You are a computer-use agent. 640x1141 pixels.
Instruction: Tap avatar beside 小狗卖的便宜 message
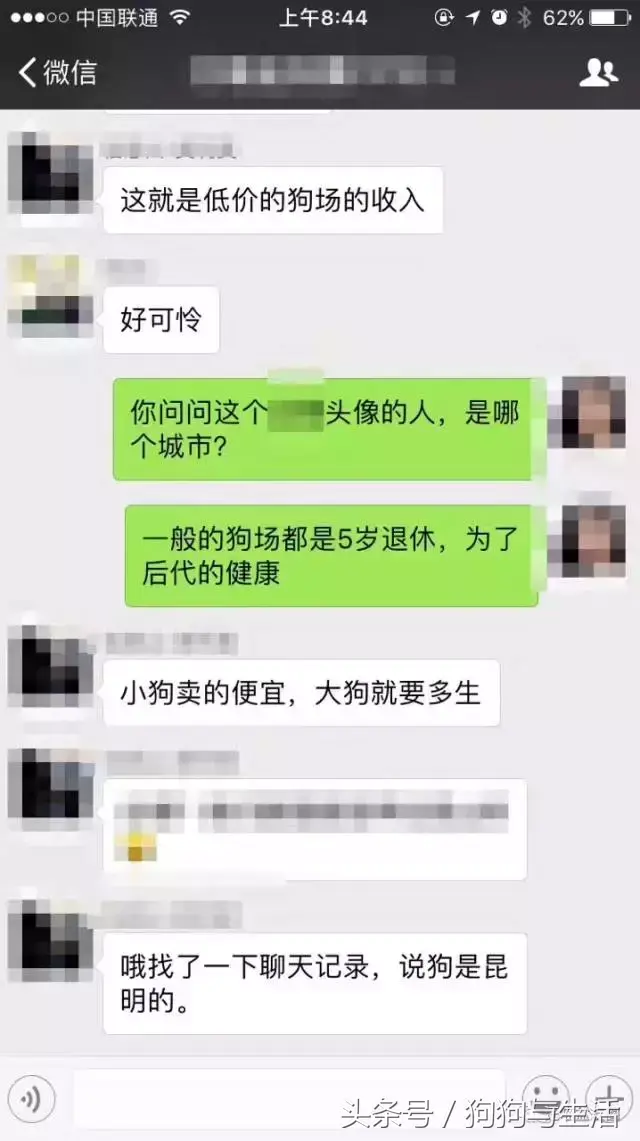click(51, 667)
